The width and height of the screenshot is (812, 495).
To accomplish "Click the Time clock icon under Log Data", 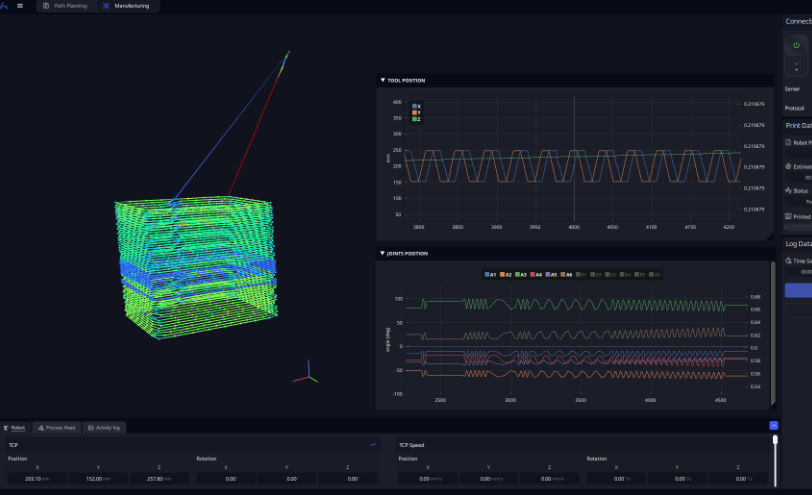I will coord(789,260).
